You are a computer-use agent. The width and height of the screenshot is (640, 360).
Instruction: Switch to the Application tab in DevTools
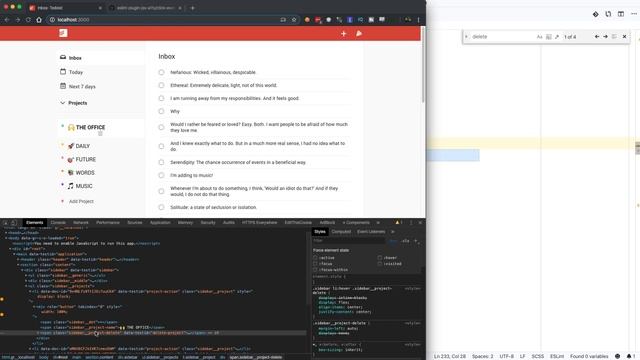(x=160, y=223)
